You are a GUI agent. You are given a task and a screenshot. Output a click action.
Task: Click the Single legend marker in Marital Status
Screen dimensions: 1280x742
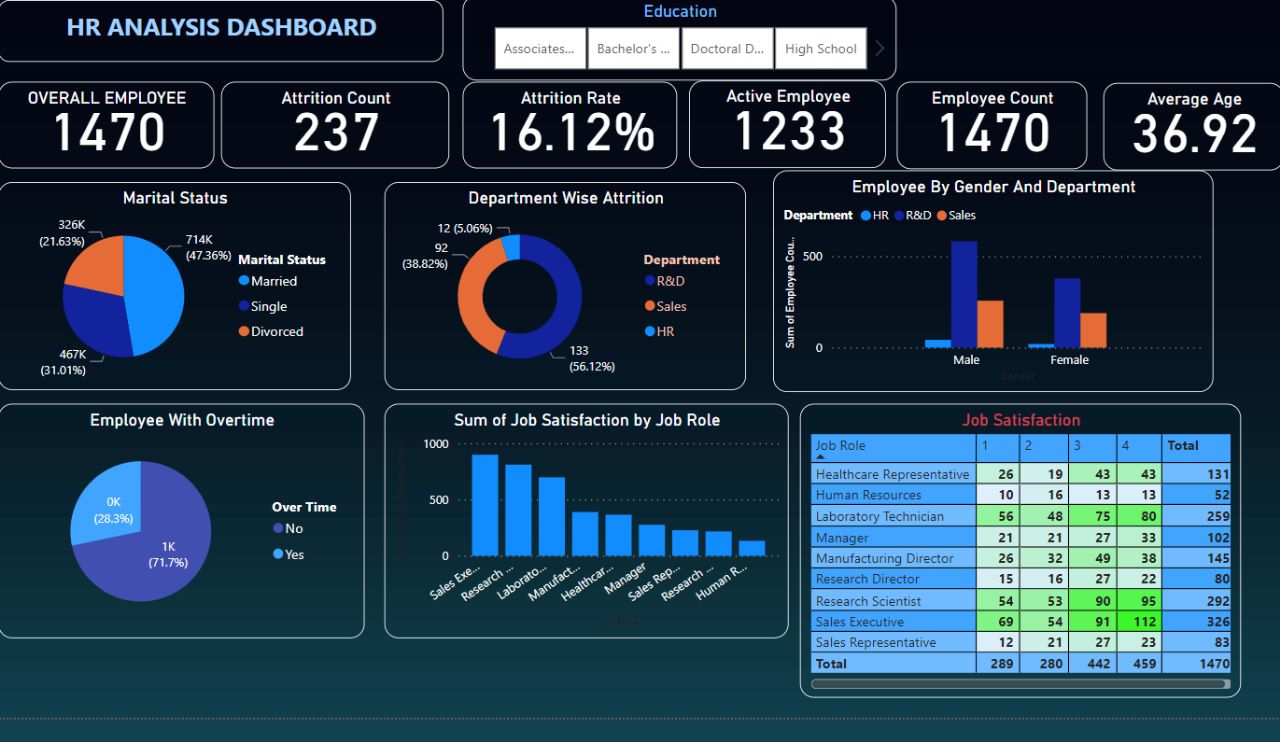point(244,307)
